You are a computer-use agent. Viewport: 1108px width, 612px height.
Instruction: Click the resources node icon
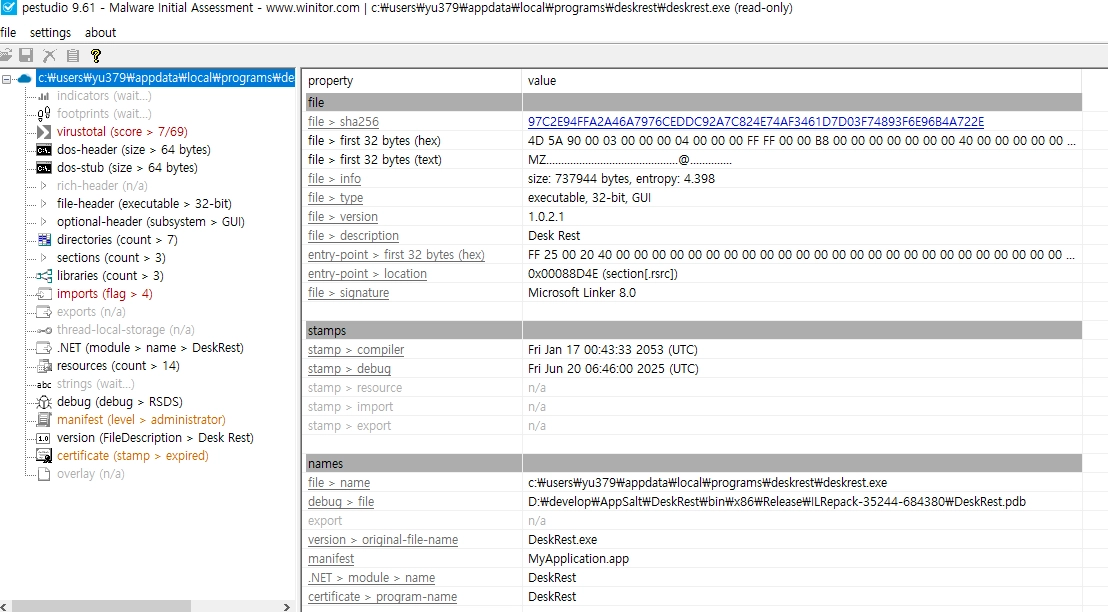(44, 365)
